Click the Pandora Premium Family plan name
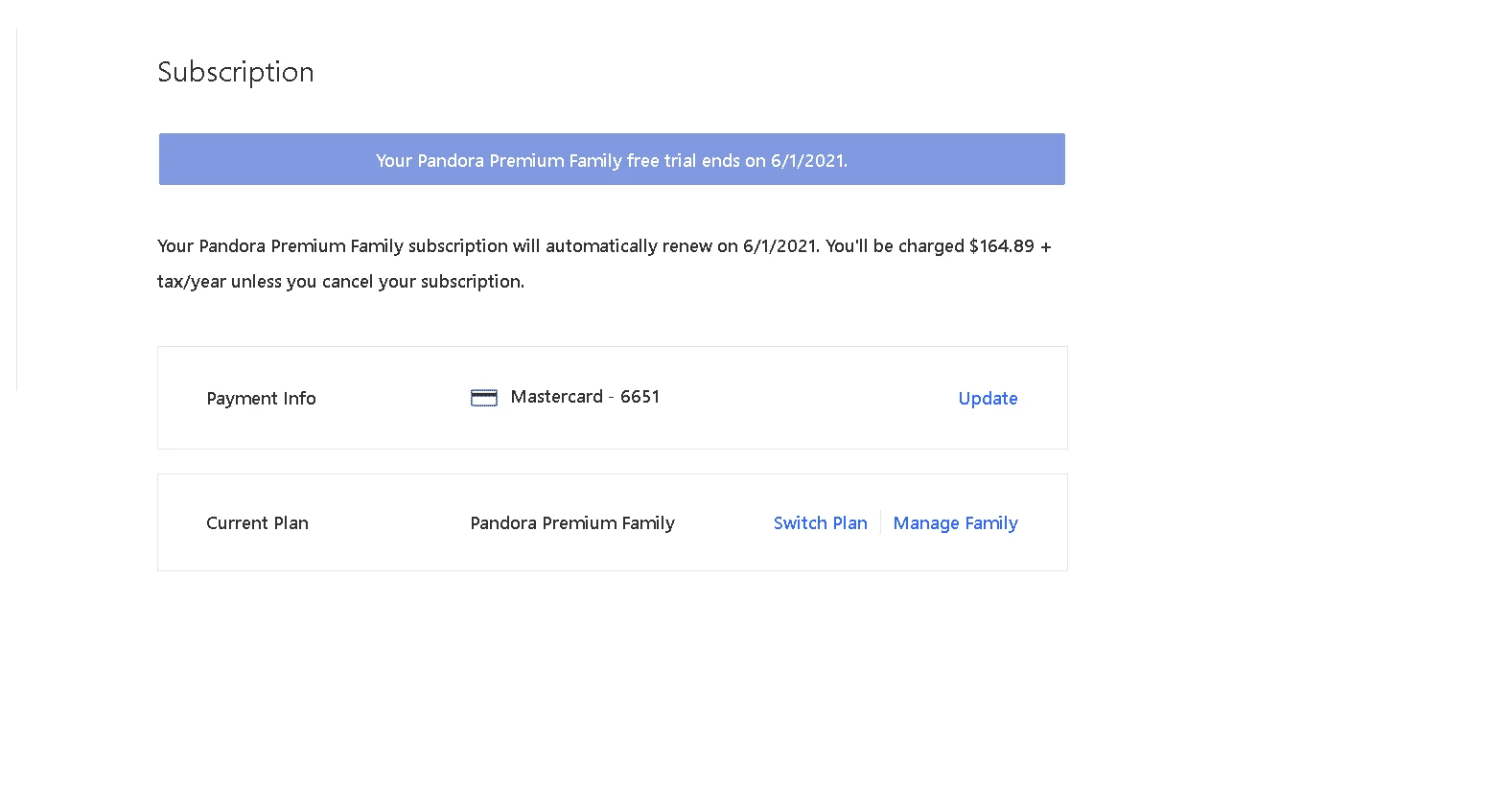The height and width of the screenshot is (810, 1512). tap(572, 523)
